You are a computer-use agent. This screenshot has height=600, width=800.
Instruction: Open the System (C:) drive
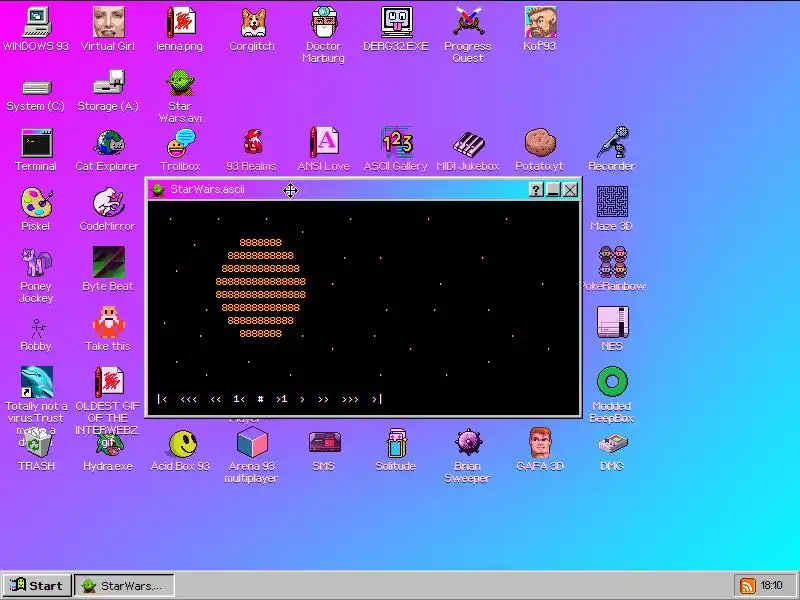coord(36,94)
